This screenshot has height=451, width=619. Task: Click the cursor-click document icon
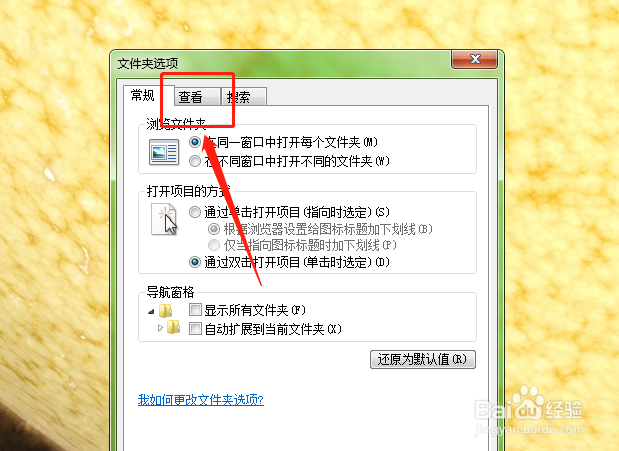[164, 219]
